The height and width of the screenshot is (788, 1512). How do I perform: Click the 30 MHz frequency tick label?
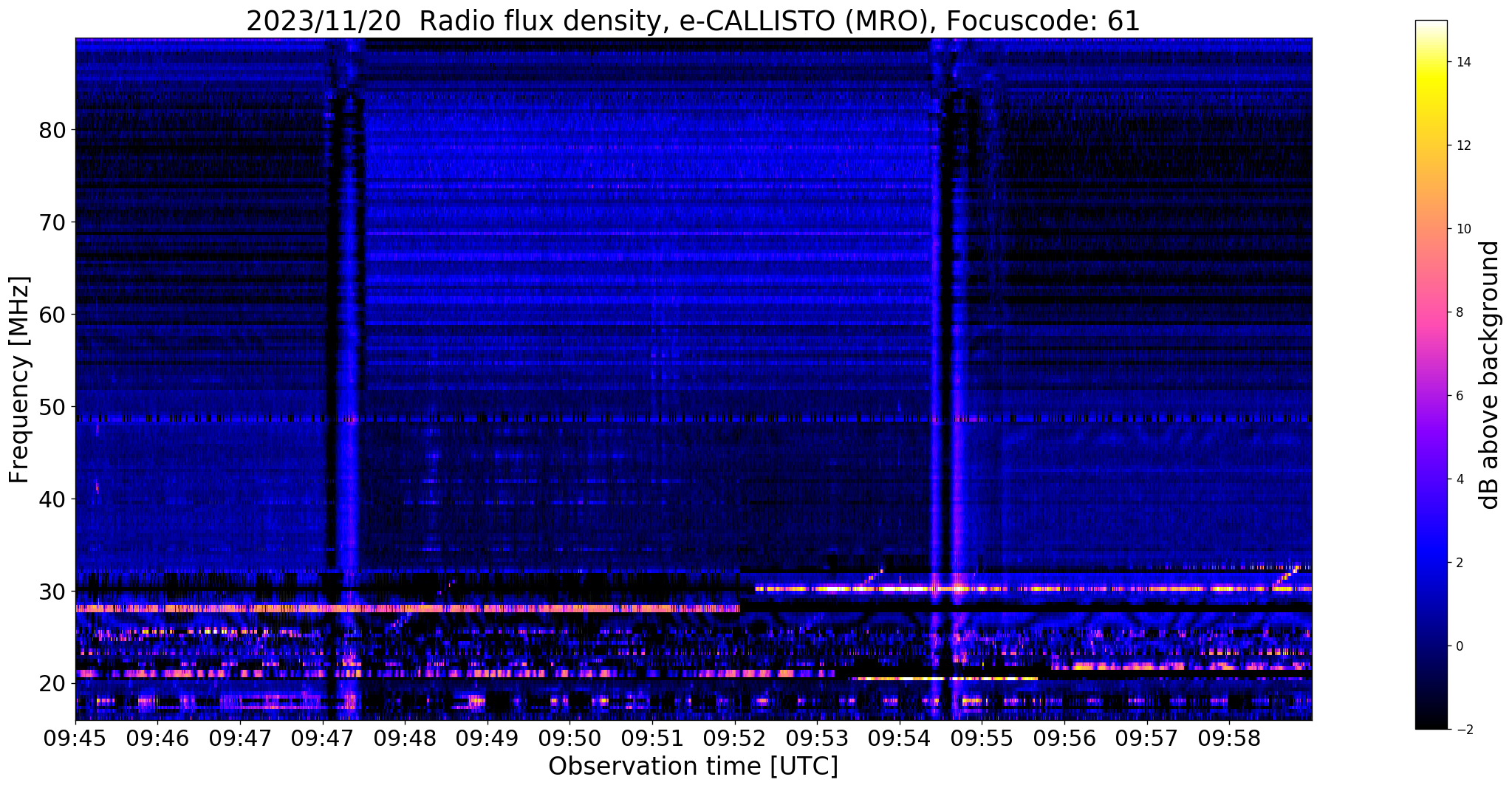coord(52,592)
